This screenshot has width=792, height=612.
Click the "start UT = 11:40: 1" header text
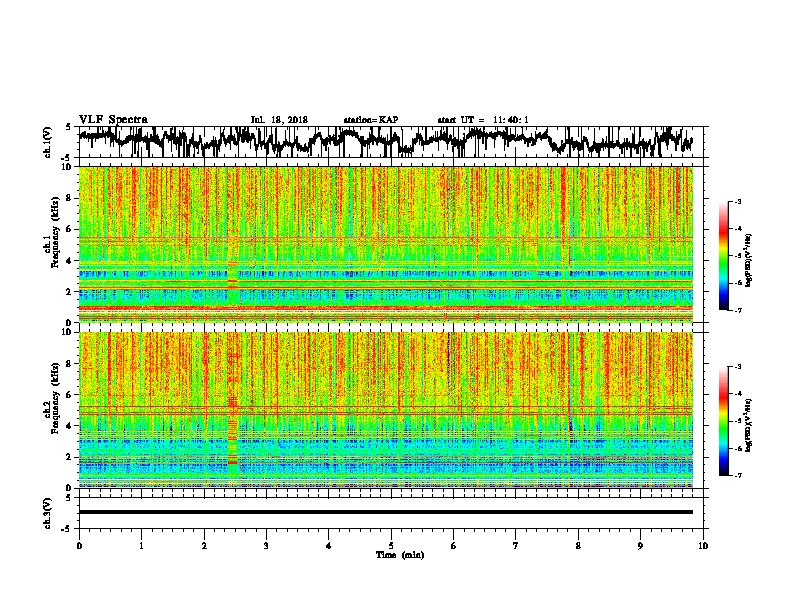point(483,120)
